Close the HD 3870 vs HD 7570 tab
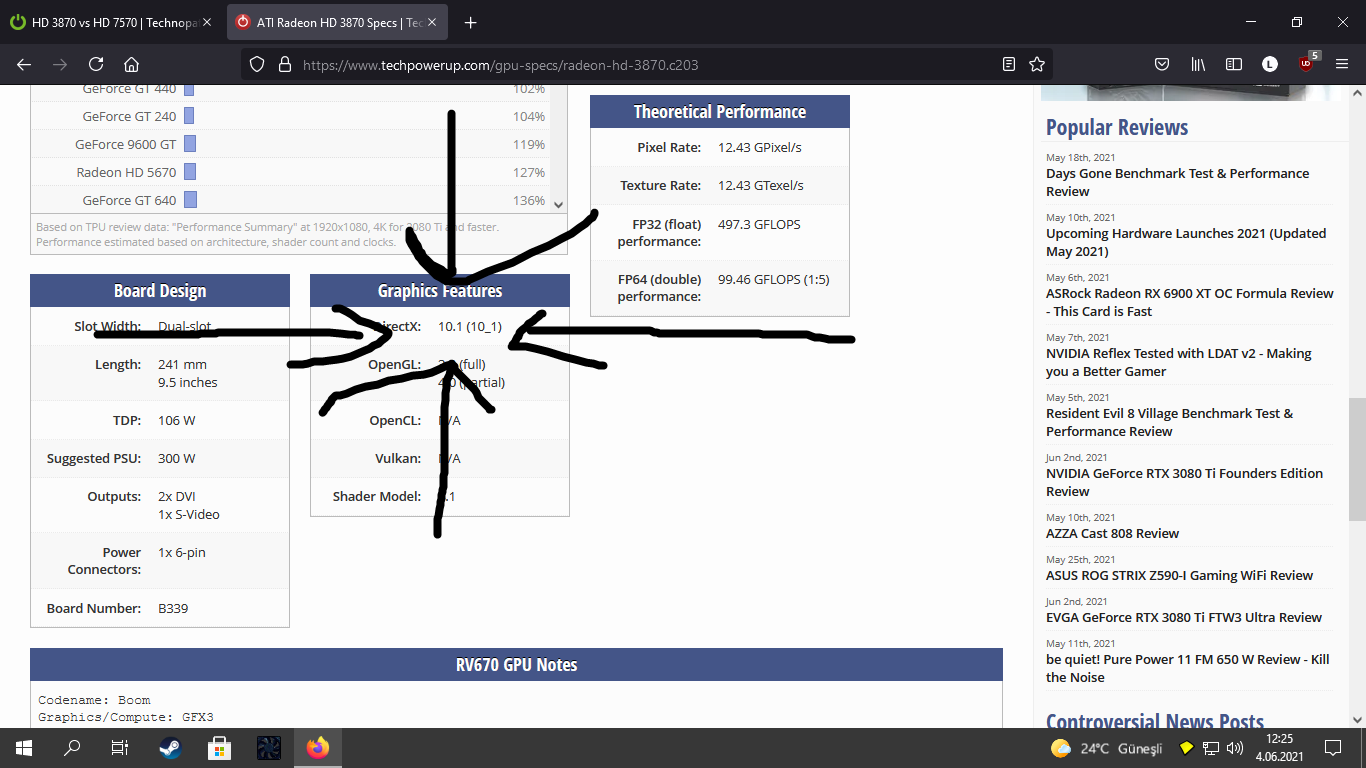Screen dimensions: 1366x768 tap(207, 22)
